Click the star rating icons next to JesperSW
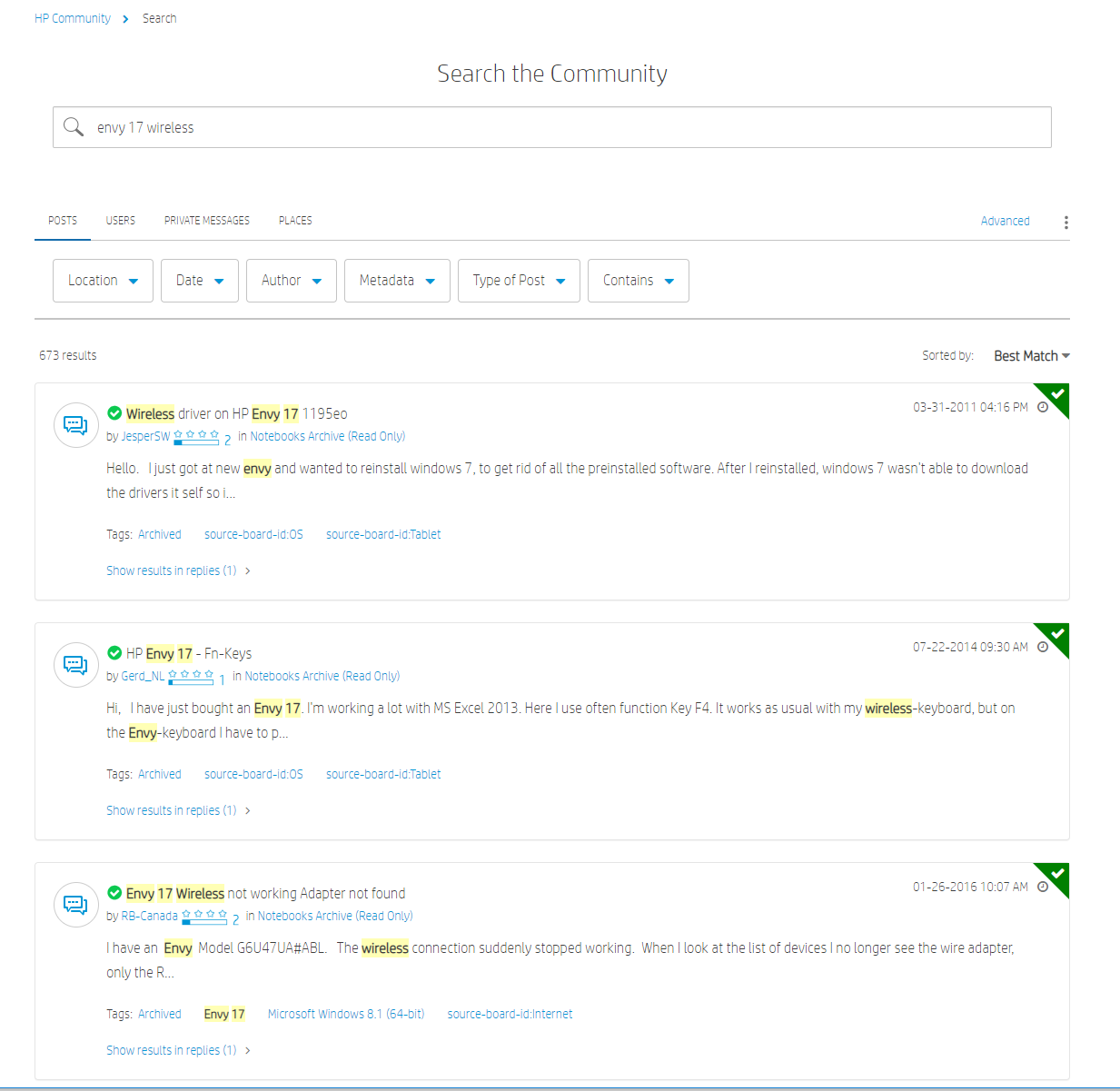 pos(196,433)
